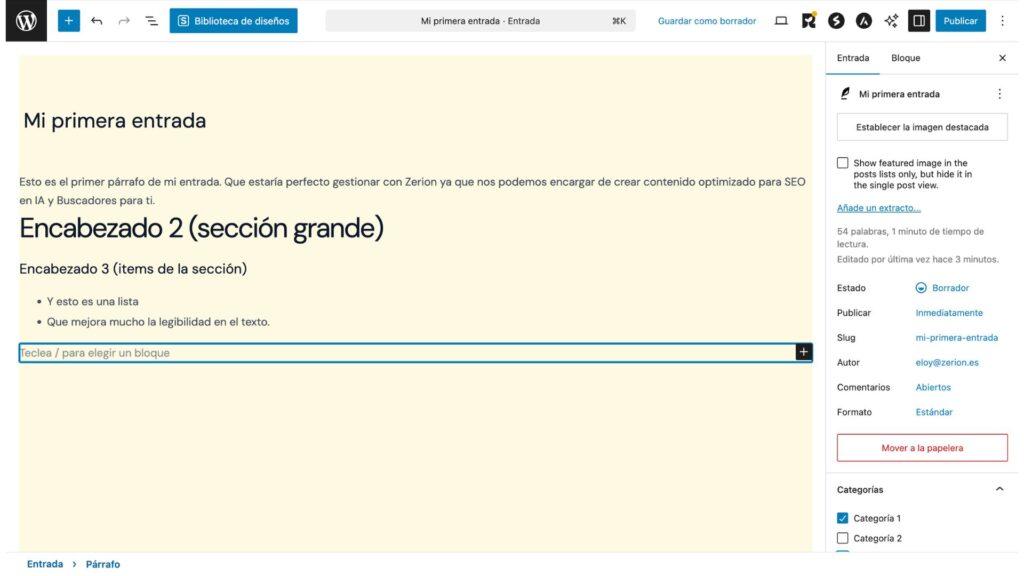Click the empty 'Teclea / para elegir un bloque' paragraph
This screenshot has height=576, width=1024.
(400, 353)
